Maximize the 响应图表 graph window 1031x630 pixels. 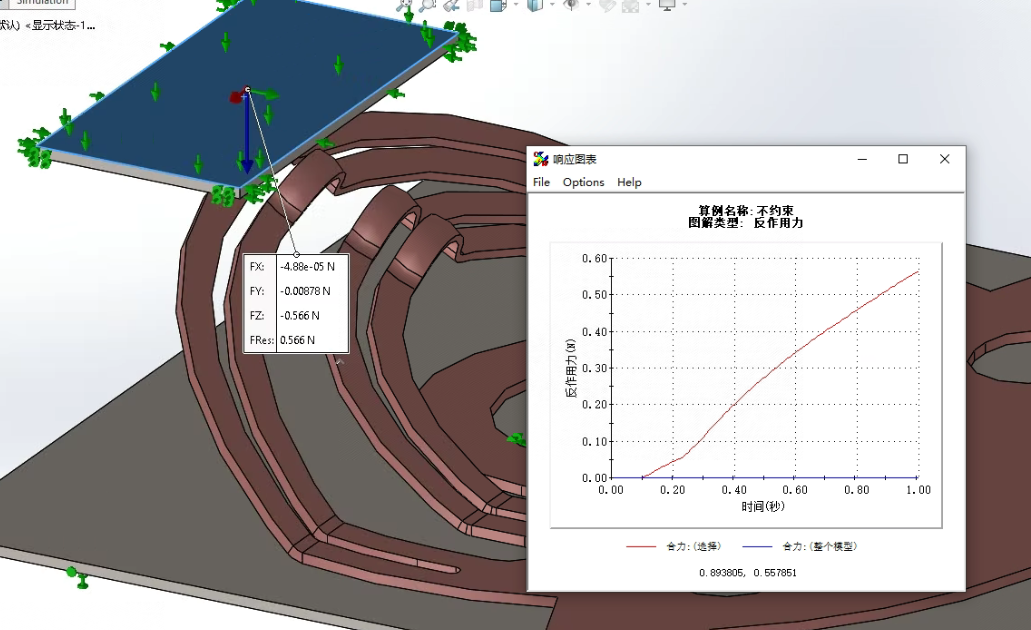(x=903, y=159)
